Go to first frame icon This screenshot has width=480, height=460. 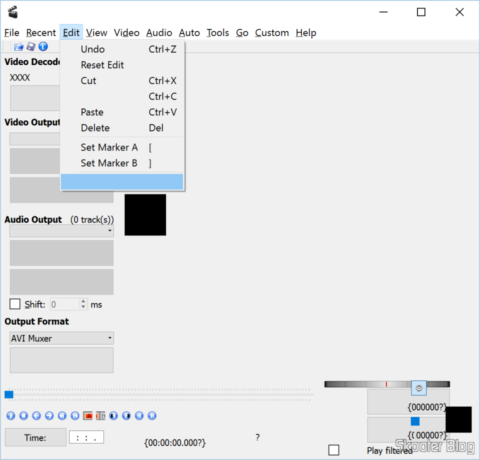(x=139, y=416)
